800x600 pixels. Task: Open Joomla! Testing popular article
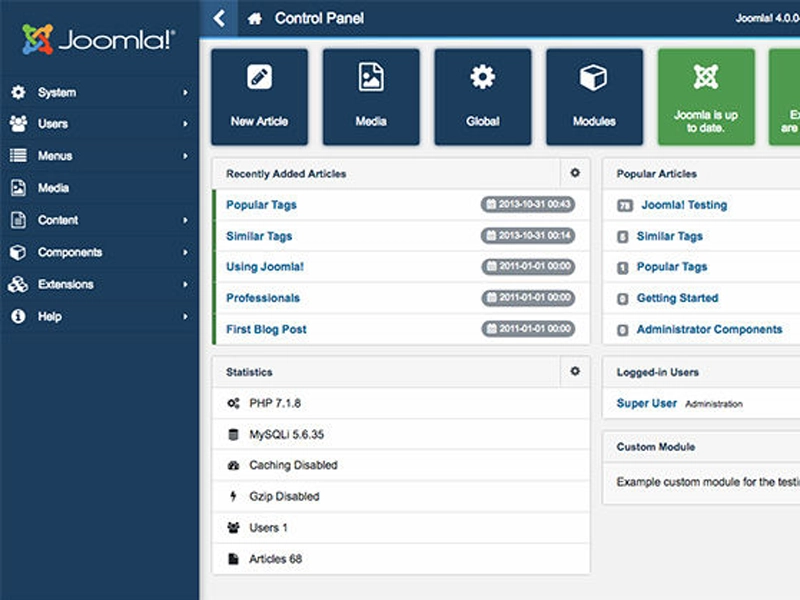[x=684, y=205]
